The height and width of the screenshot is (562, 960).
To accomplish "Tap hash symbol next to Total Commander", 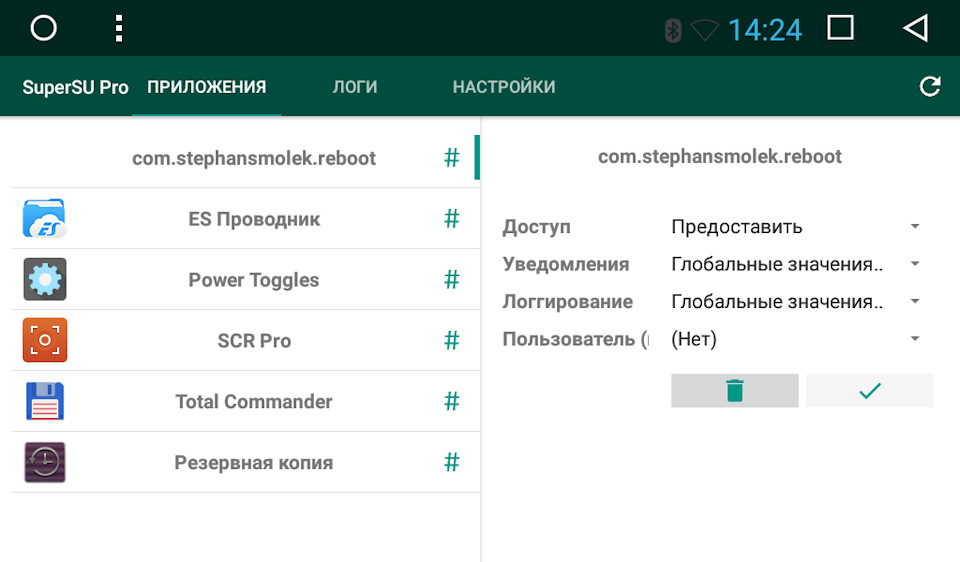I will pyautogui.click(x=452, y=401).
